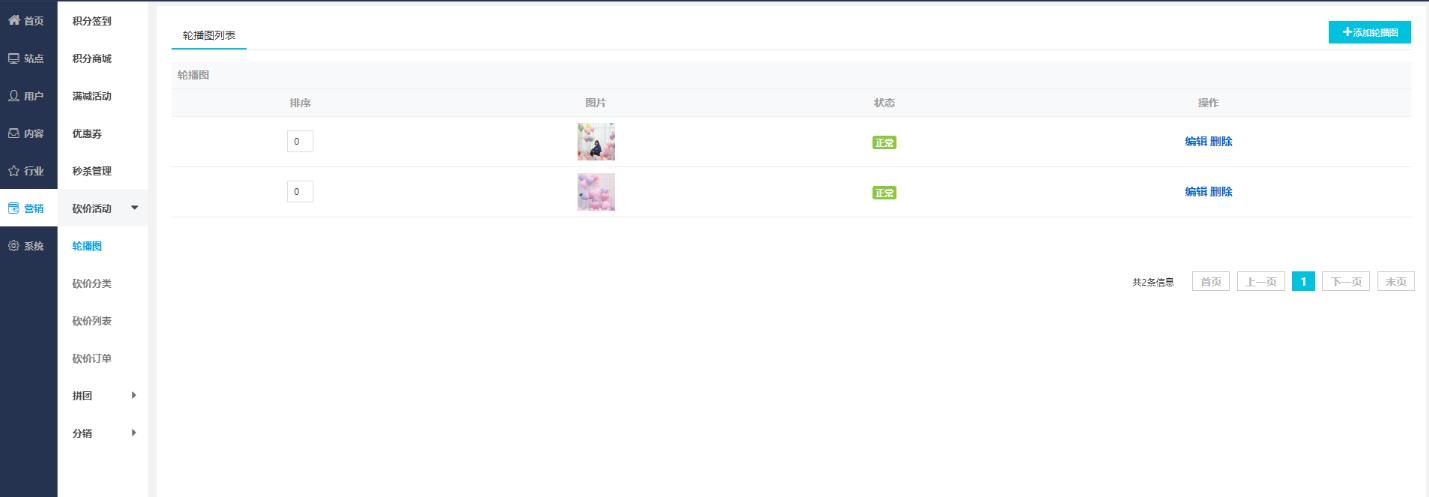
Task: Open the 系统 gear icon settings
Action: pos(14,246)
